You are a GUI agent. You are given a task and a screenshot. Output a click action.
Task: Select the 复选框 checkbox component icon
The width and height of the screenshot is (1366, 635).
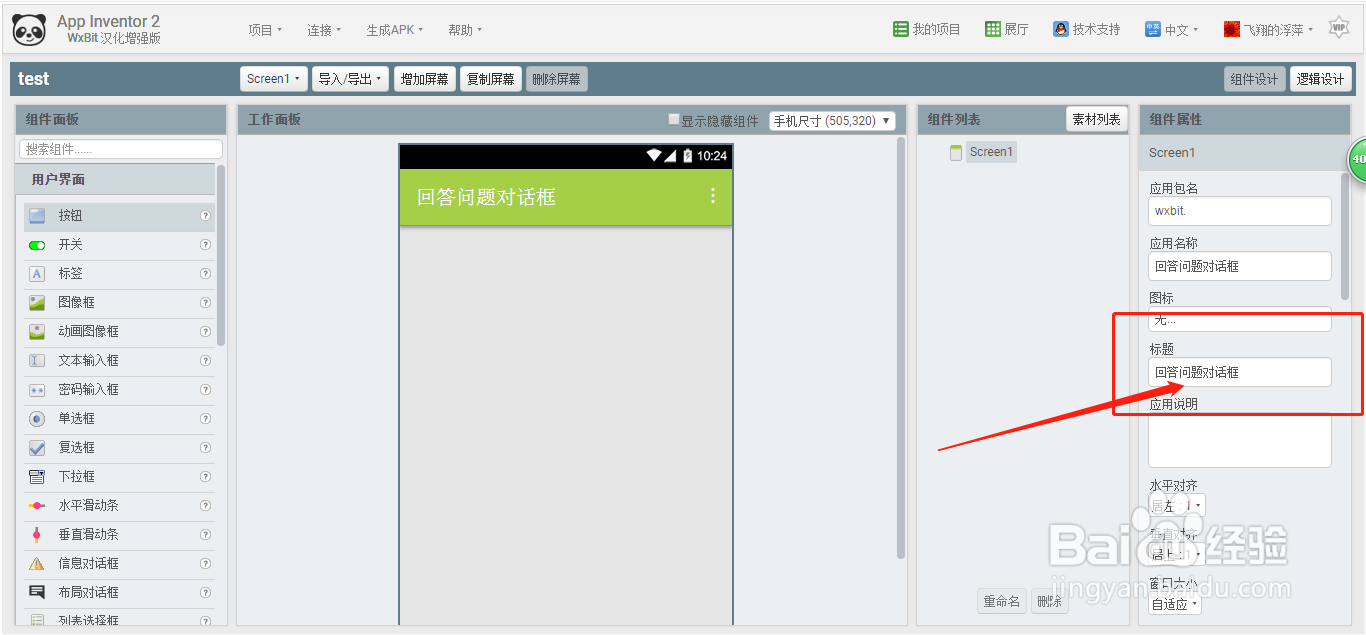(x=37, y=448)
